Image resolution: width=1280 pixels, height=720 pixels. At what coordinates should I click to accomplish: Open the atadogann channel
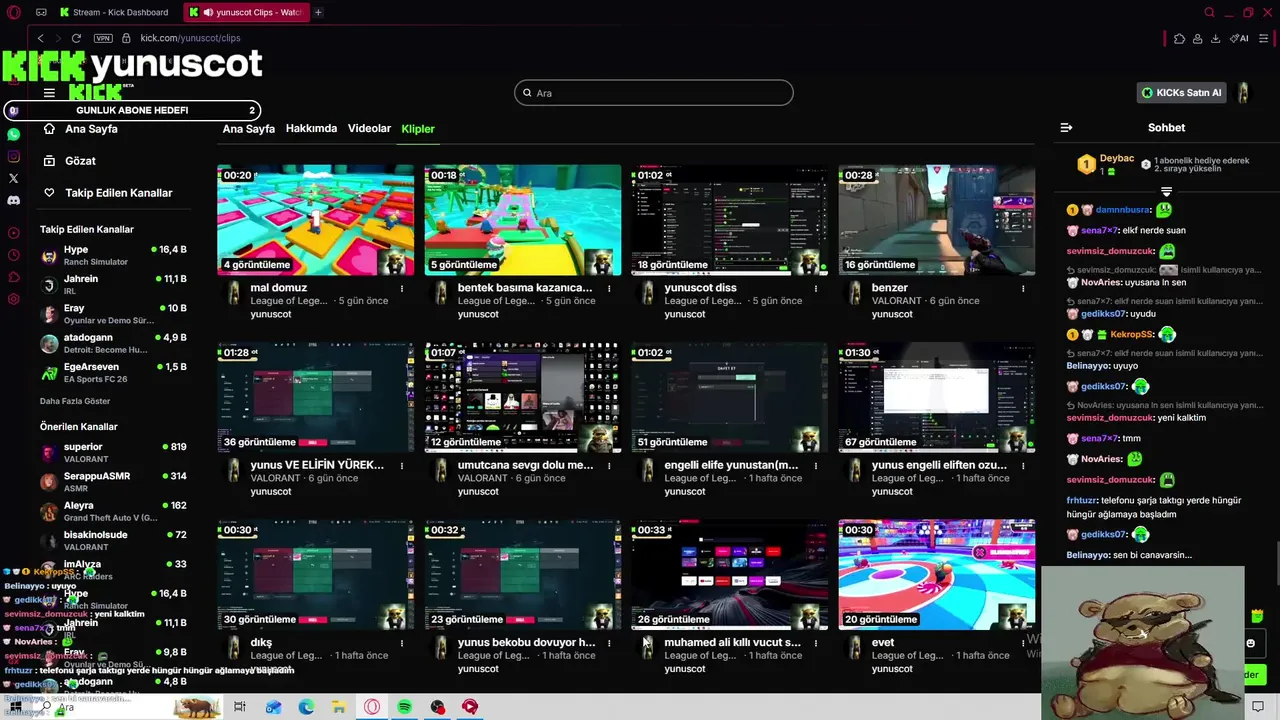pyautogui.click(x=113, y=344)
